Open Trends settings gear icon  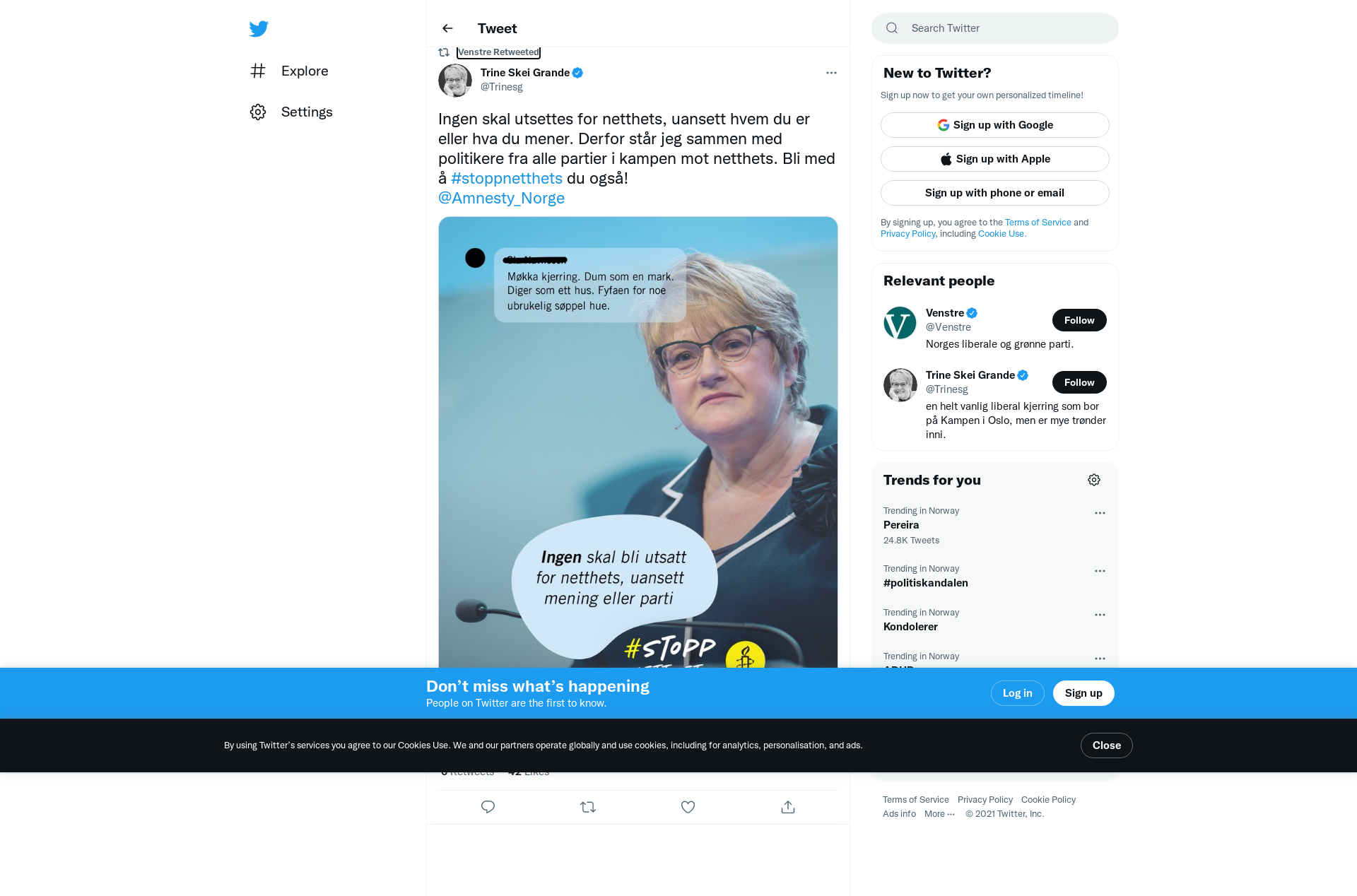1094,480
